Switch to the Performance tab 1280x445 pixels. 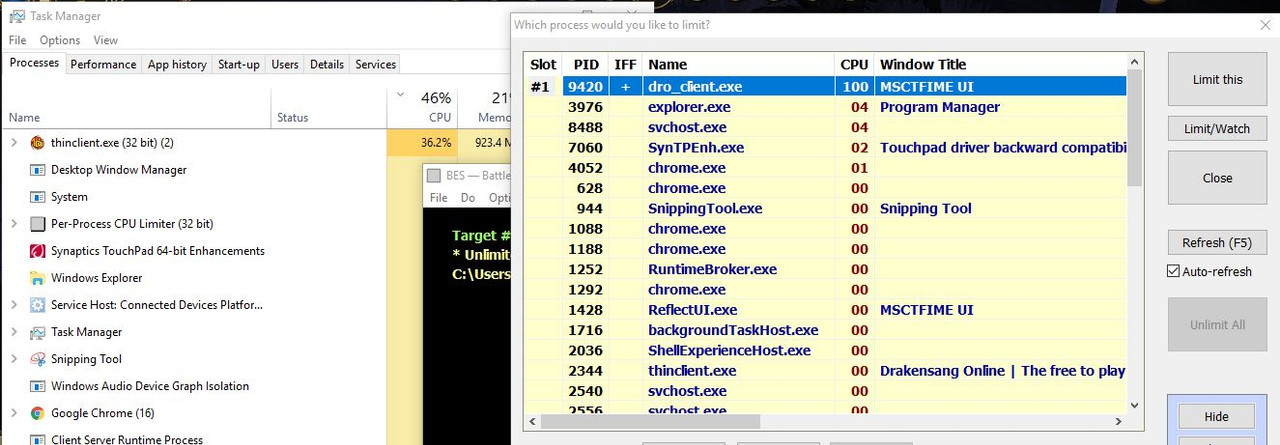click(x=103, y=64)
